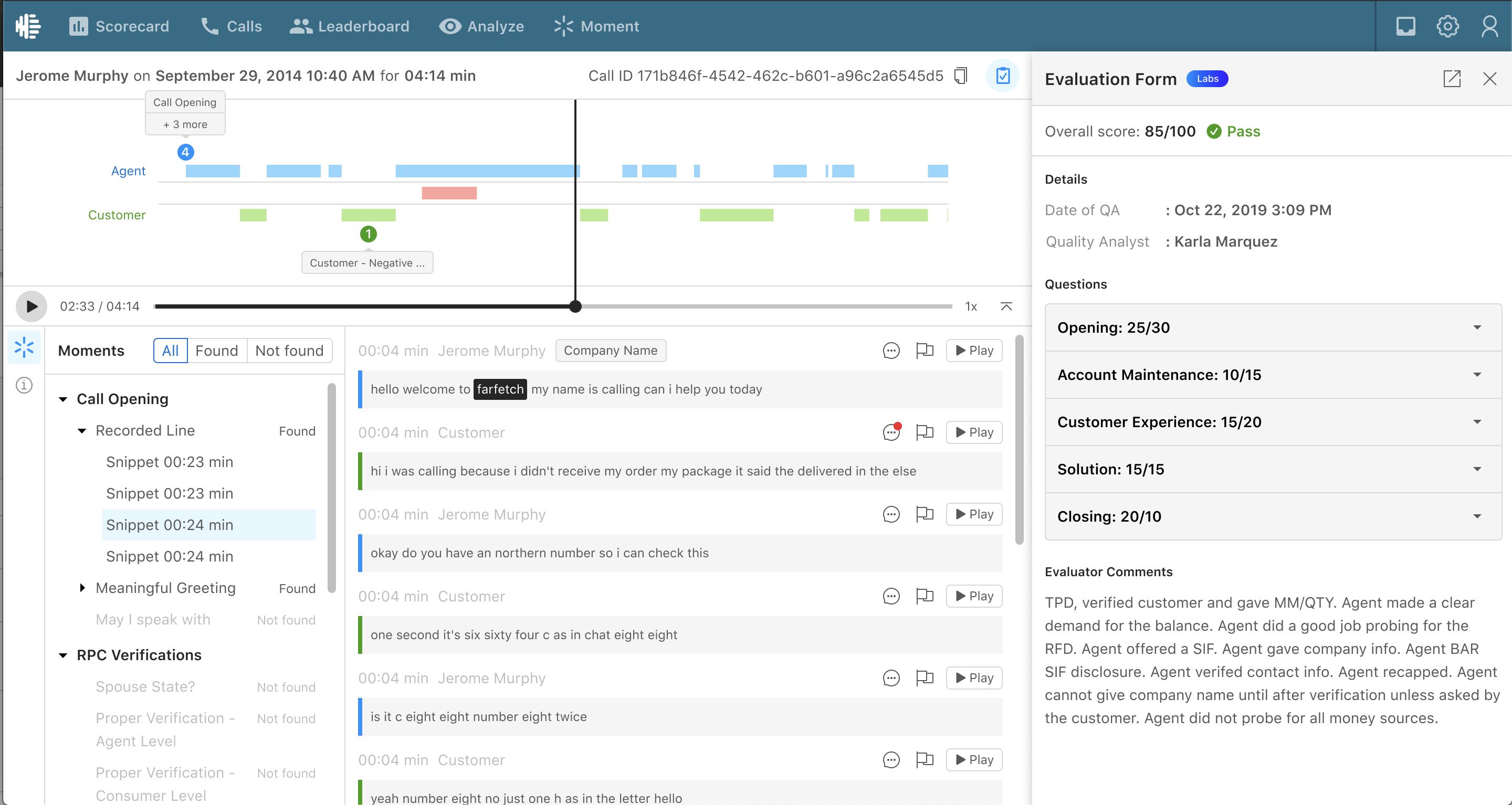The width and height of the screenshot is (1512, 805).
Task: Switch to the Analyze tab
Action: coord(482,26)
